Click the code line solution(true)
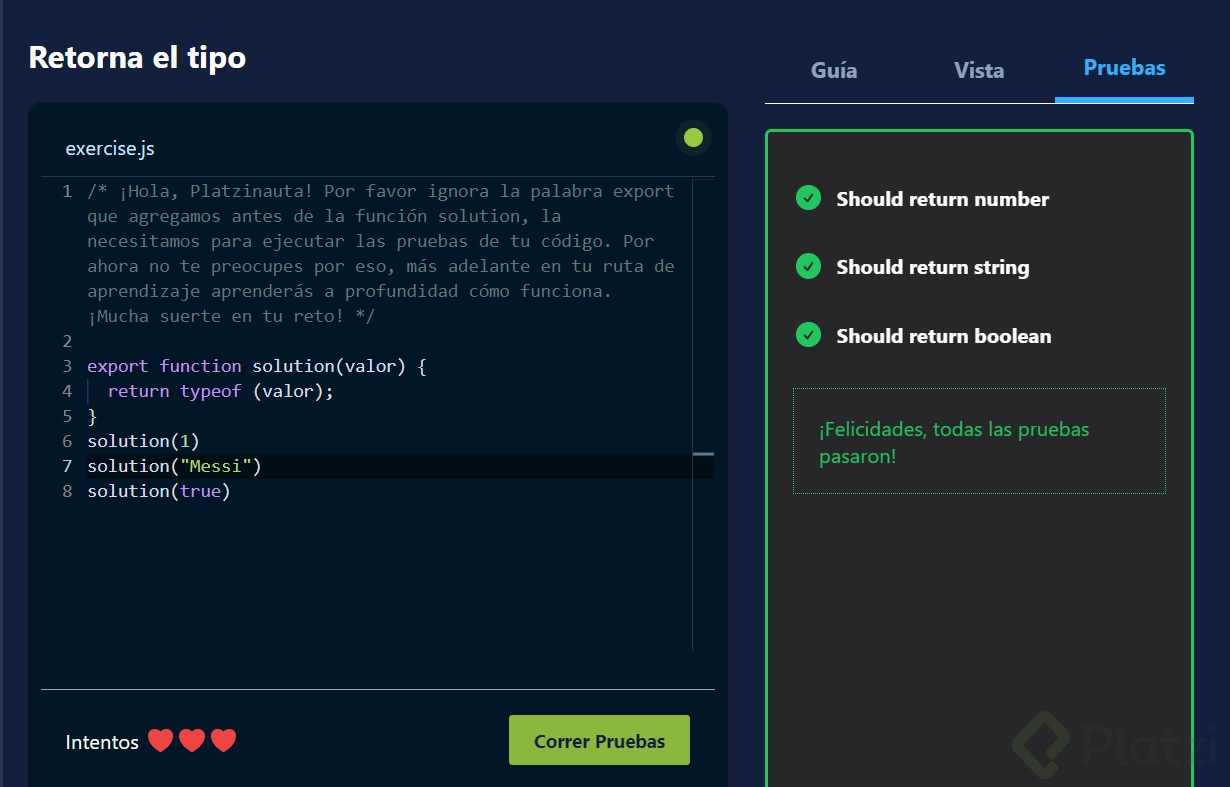The height and width of the screenshot is (787, 1230). [x=159, y=491]
